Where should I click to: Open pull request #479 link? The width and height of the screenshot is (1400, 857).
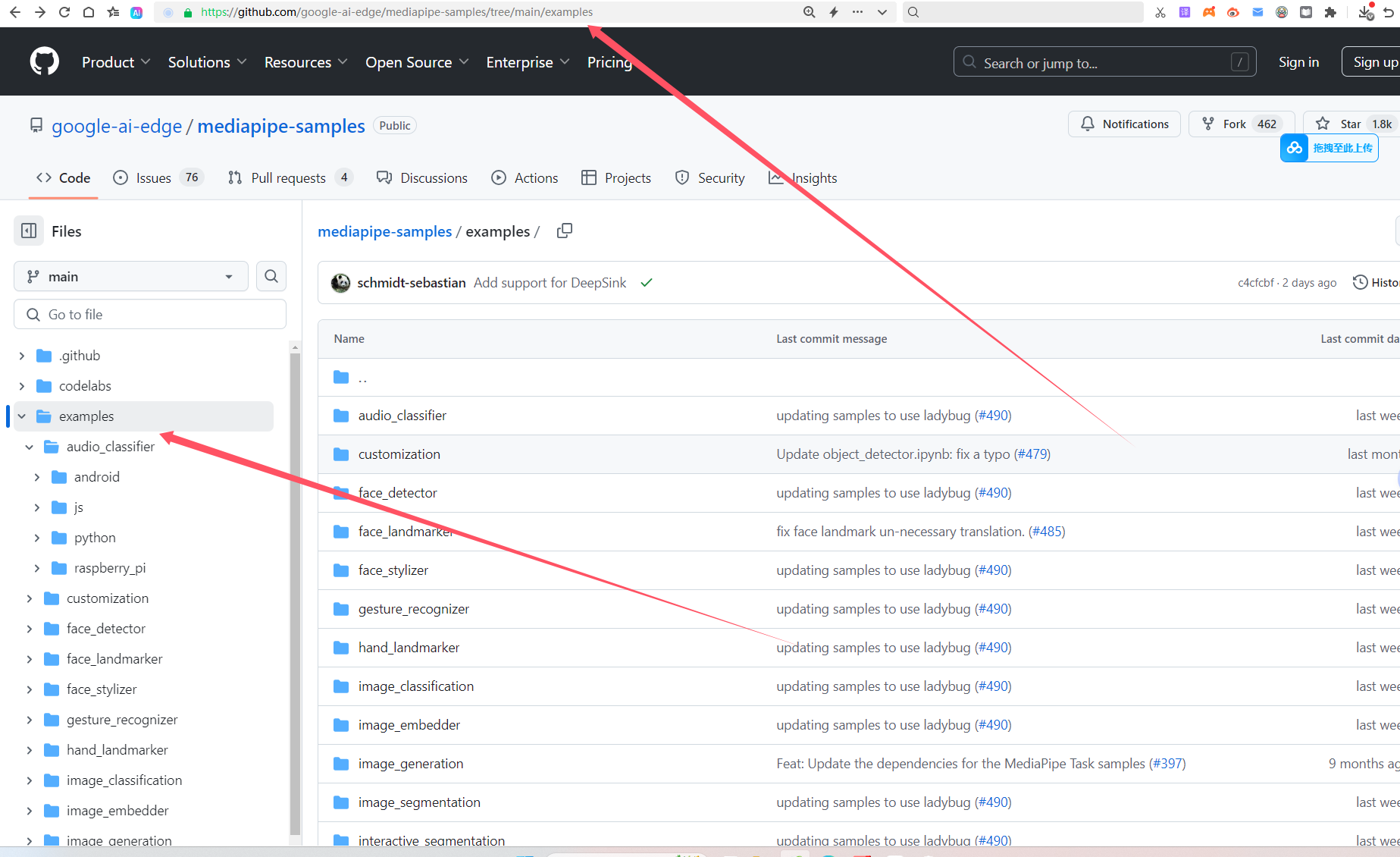point(1032,454)
